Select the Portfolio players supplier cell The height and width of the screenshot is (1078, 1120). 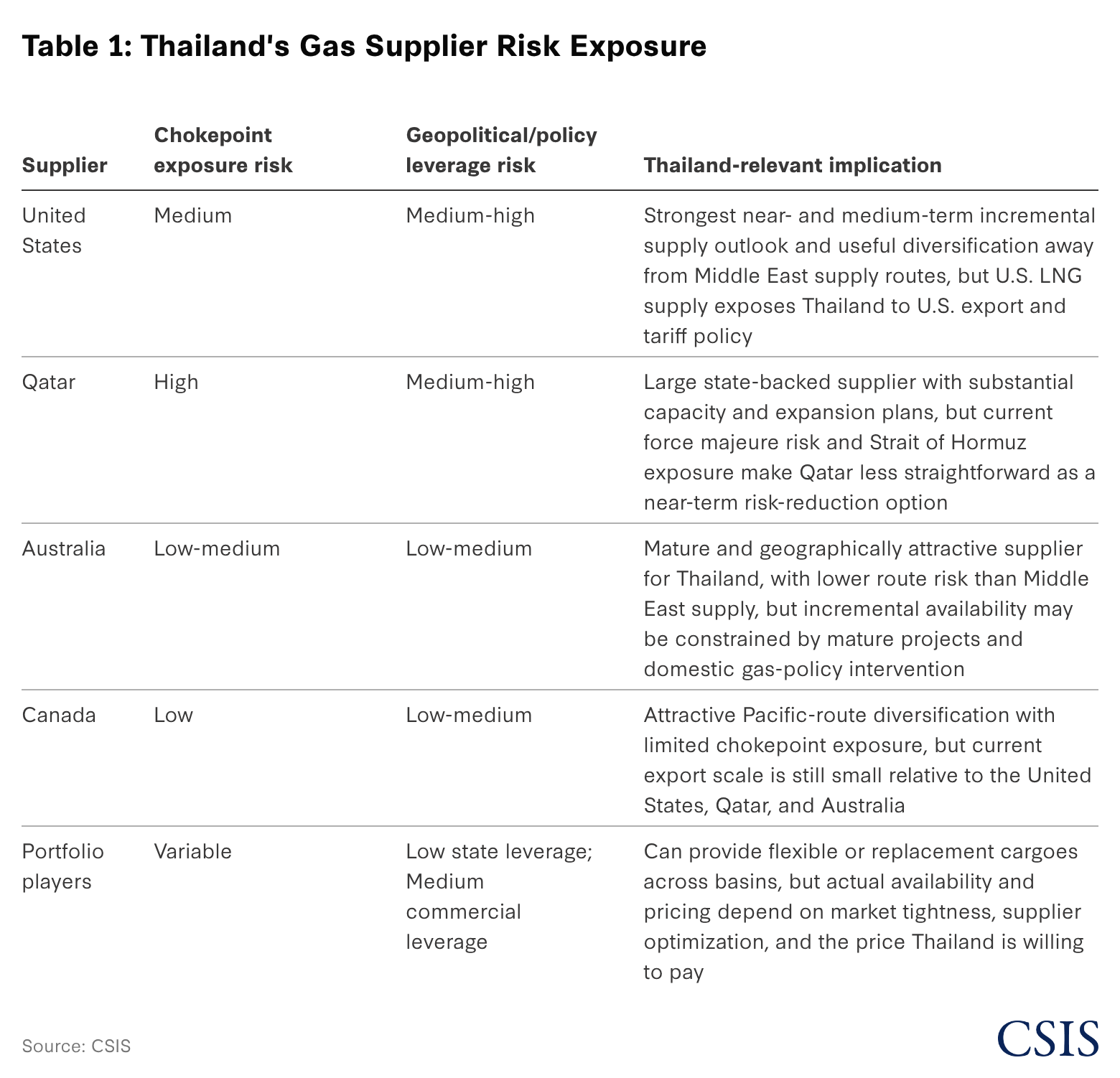[63, 866]
